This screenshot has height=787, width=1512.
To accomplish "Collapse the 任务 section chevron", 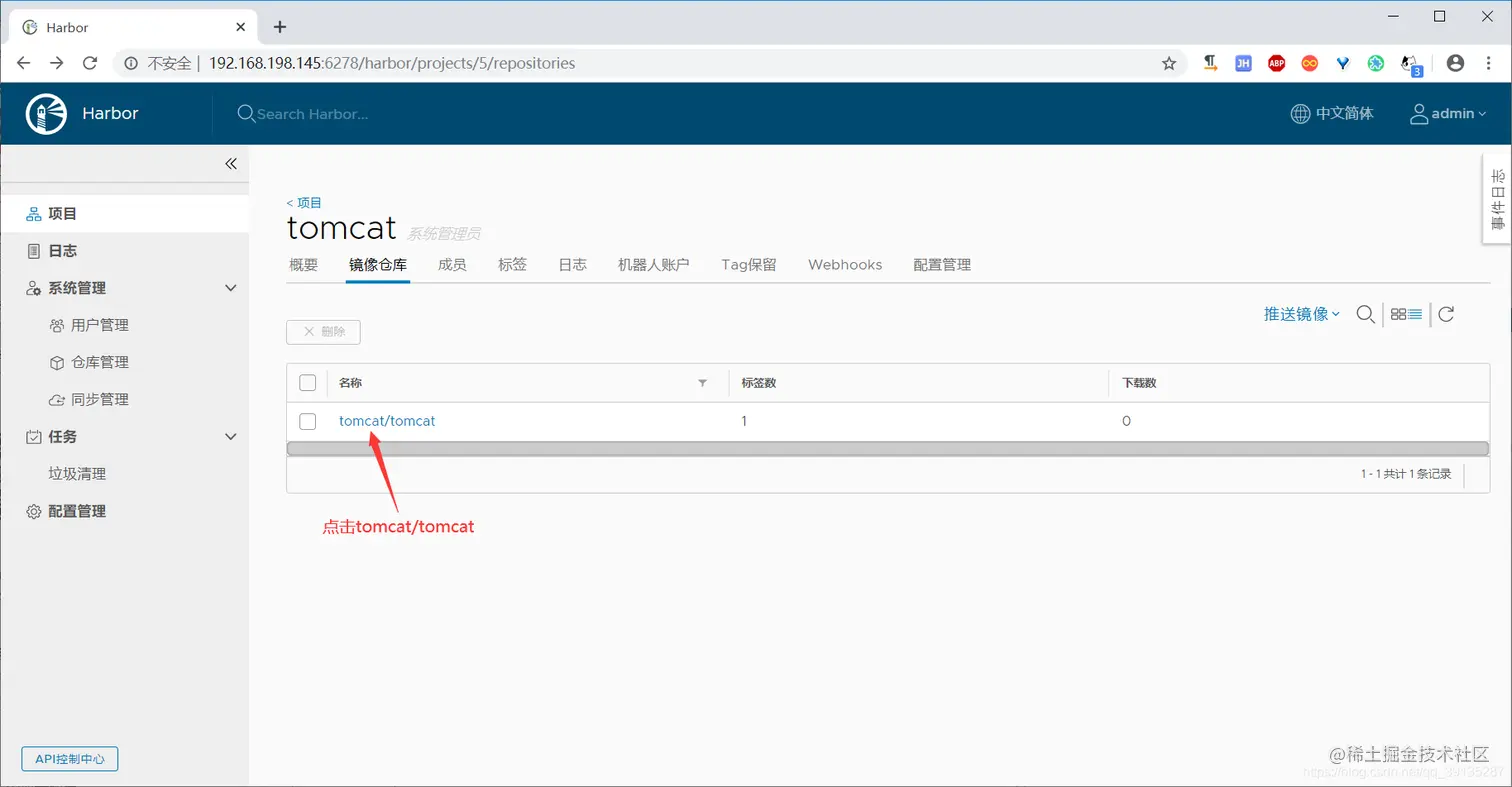I will coord(231,437).
